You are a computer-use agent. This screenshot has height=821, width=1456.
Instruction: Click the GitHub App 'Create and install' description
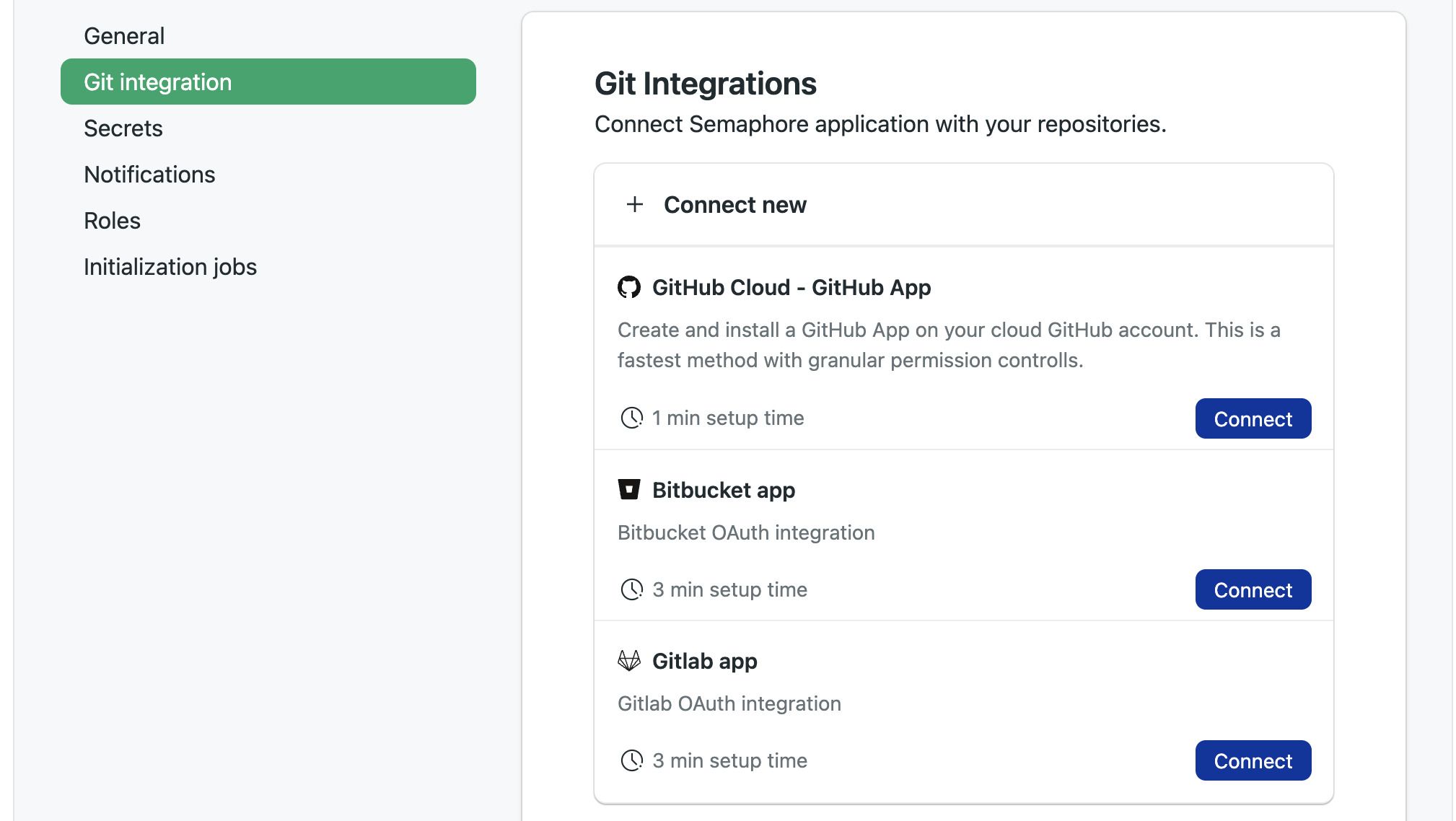pos(949,345)
